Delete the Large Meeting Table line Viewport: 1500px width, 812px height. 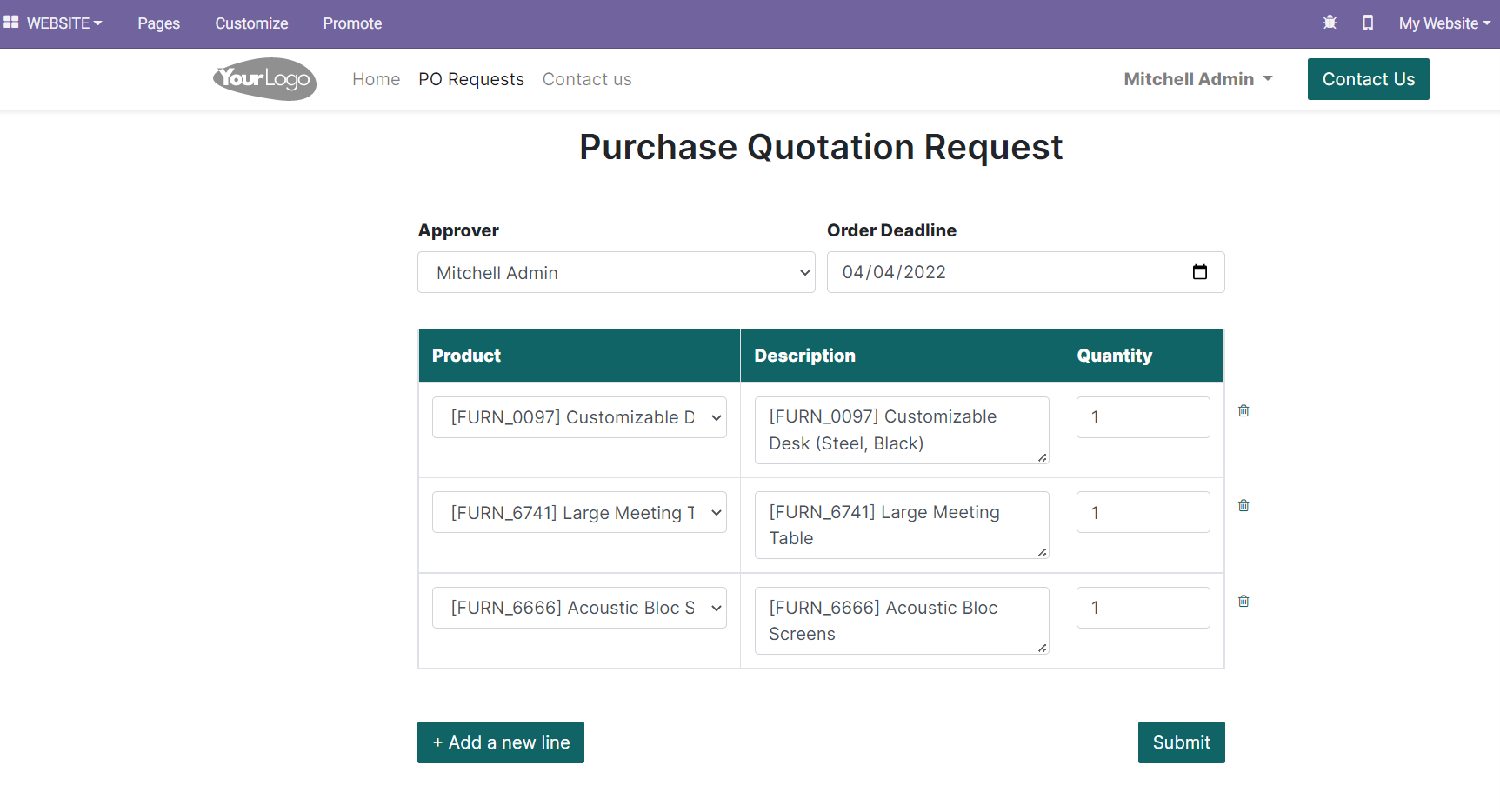point(1243,505)
